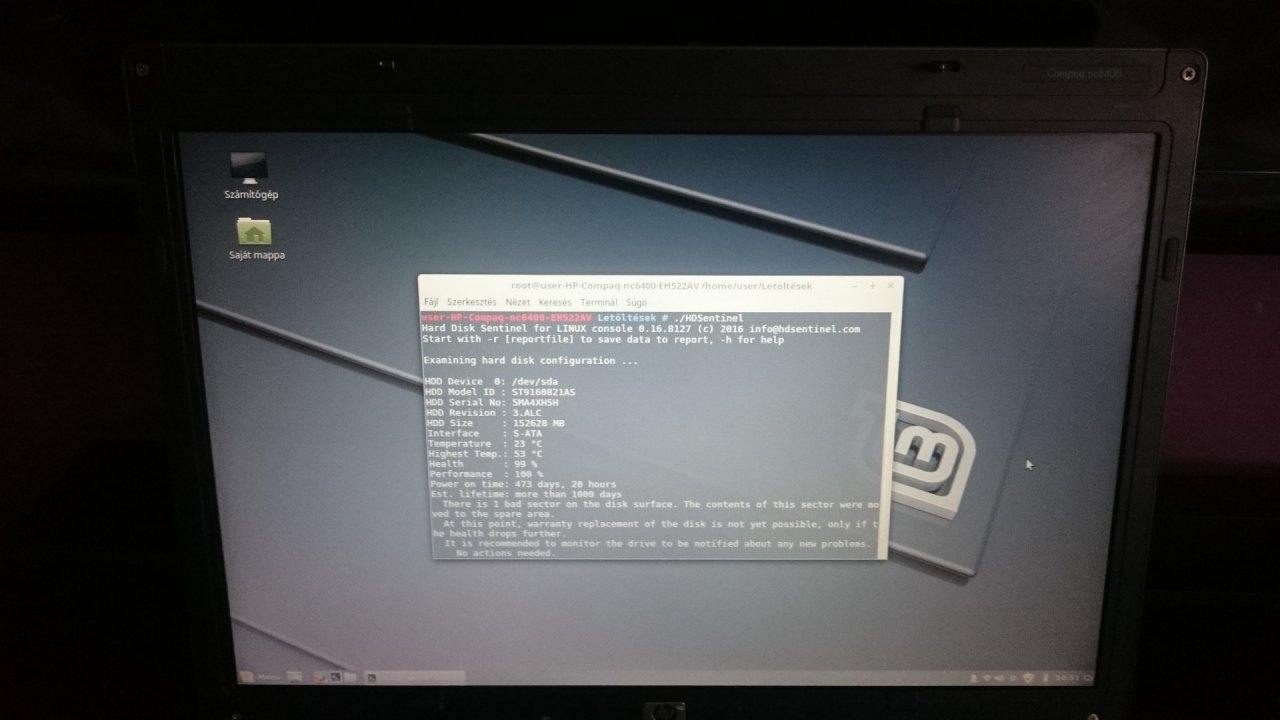Click the 'Est. lifetime: more than 1000 days' line
The image size is (1280, 720).
526,494
